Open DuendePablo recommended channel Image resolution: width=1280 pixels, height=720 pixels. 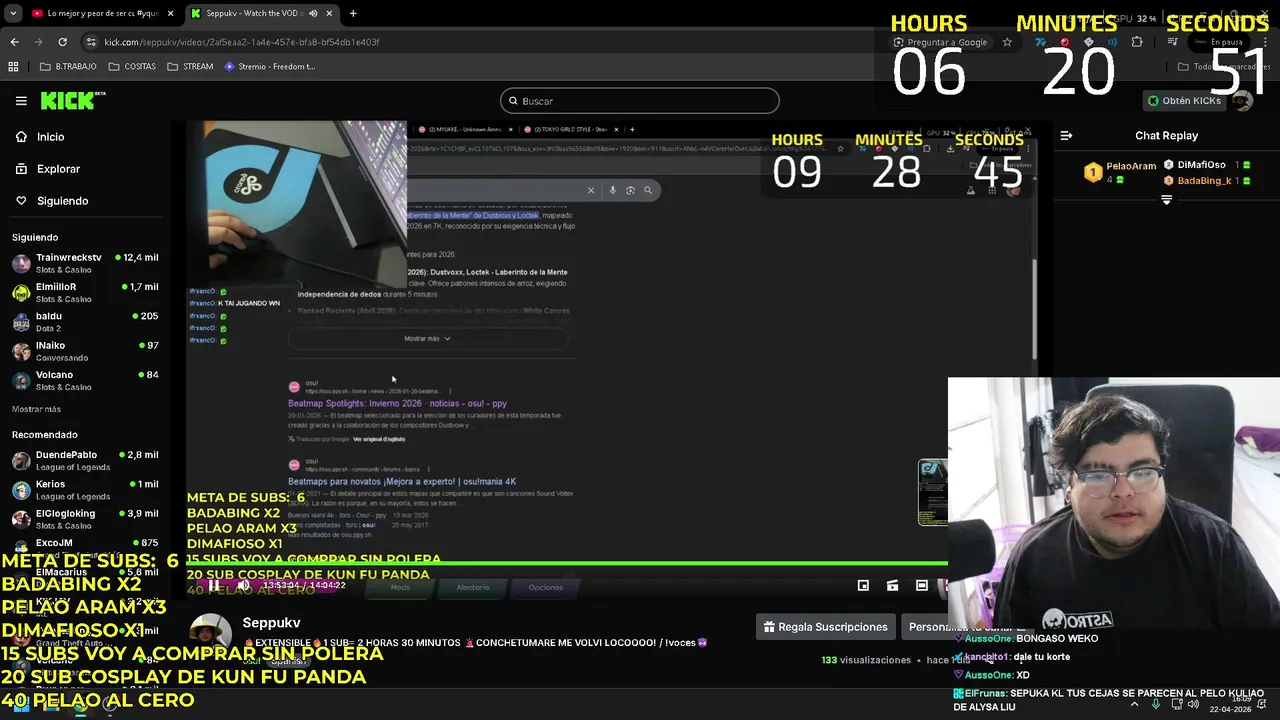click(x=85, y=460)
